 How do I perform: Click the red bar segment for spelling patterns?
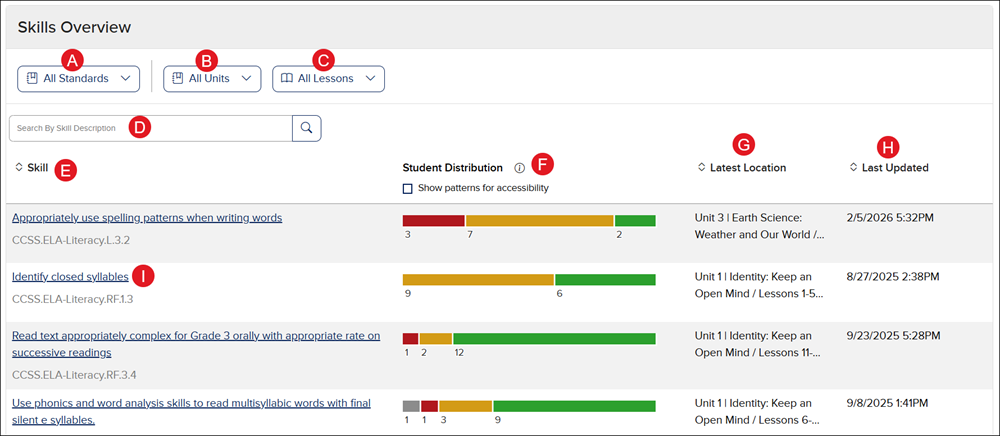[x=433, y=220]
